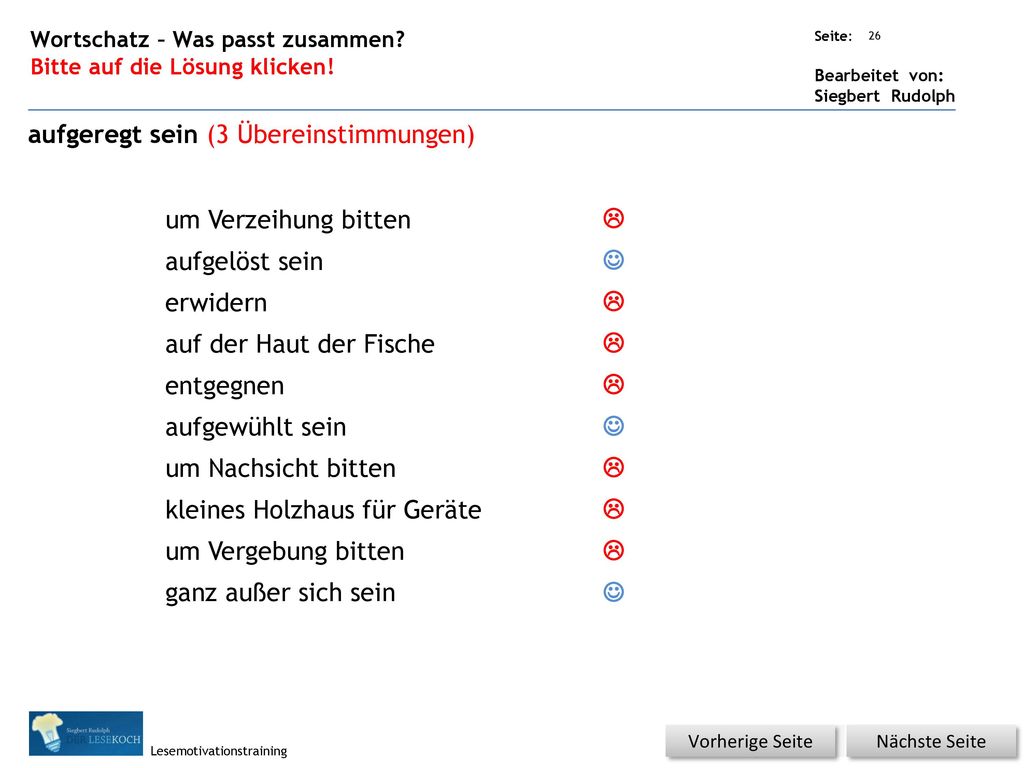Screen dimensions: 1024x768
Task: Click the Lesemotivationstraining label
Action: pyautogui.click(x=219, y=751)
